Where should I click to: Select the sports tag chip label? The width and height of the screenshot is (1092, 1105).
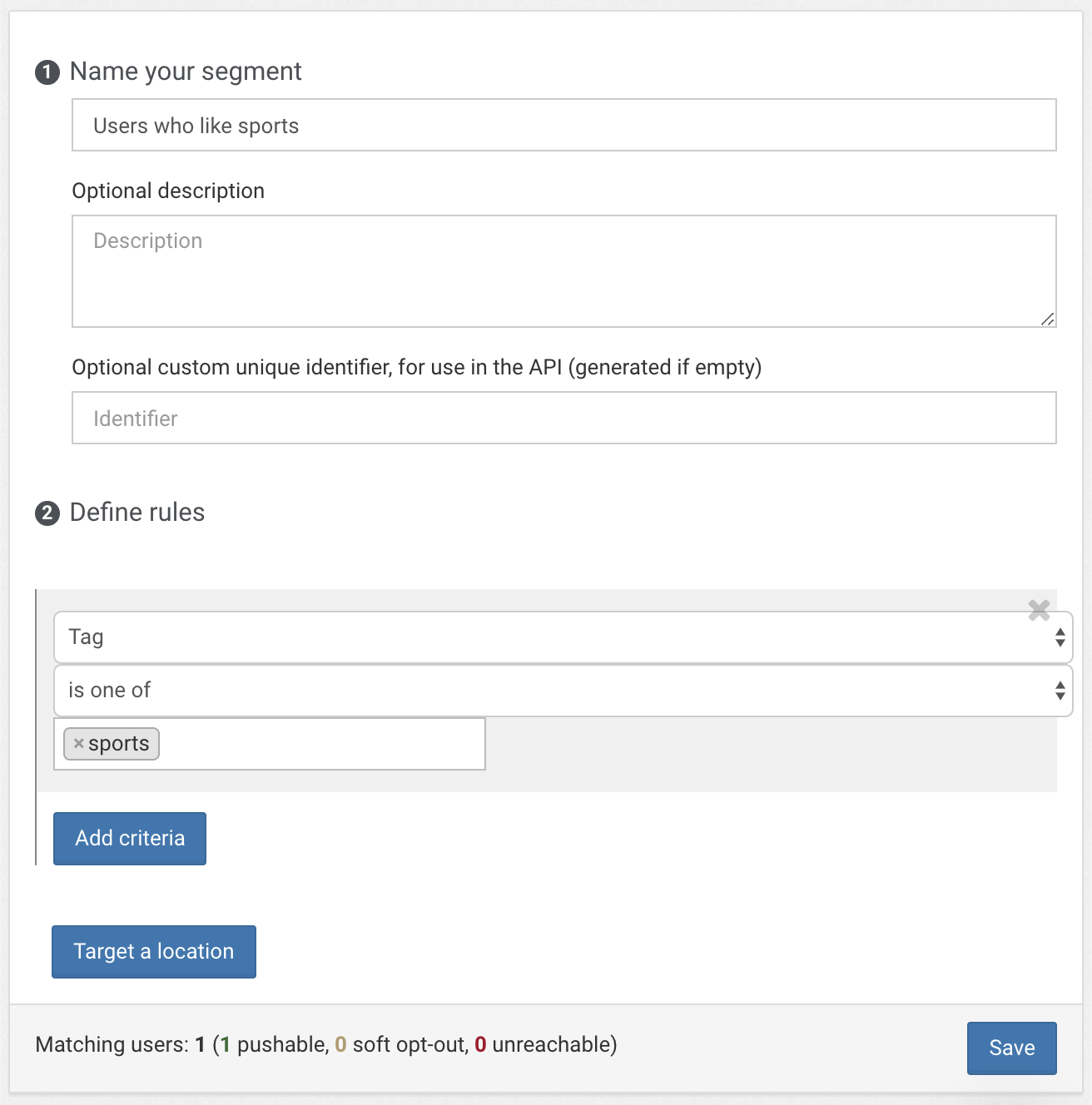[x=119, y=743]
